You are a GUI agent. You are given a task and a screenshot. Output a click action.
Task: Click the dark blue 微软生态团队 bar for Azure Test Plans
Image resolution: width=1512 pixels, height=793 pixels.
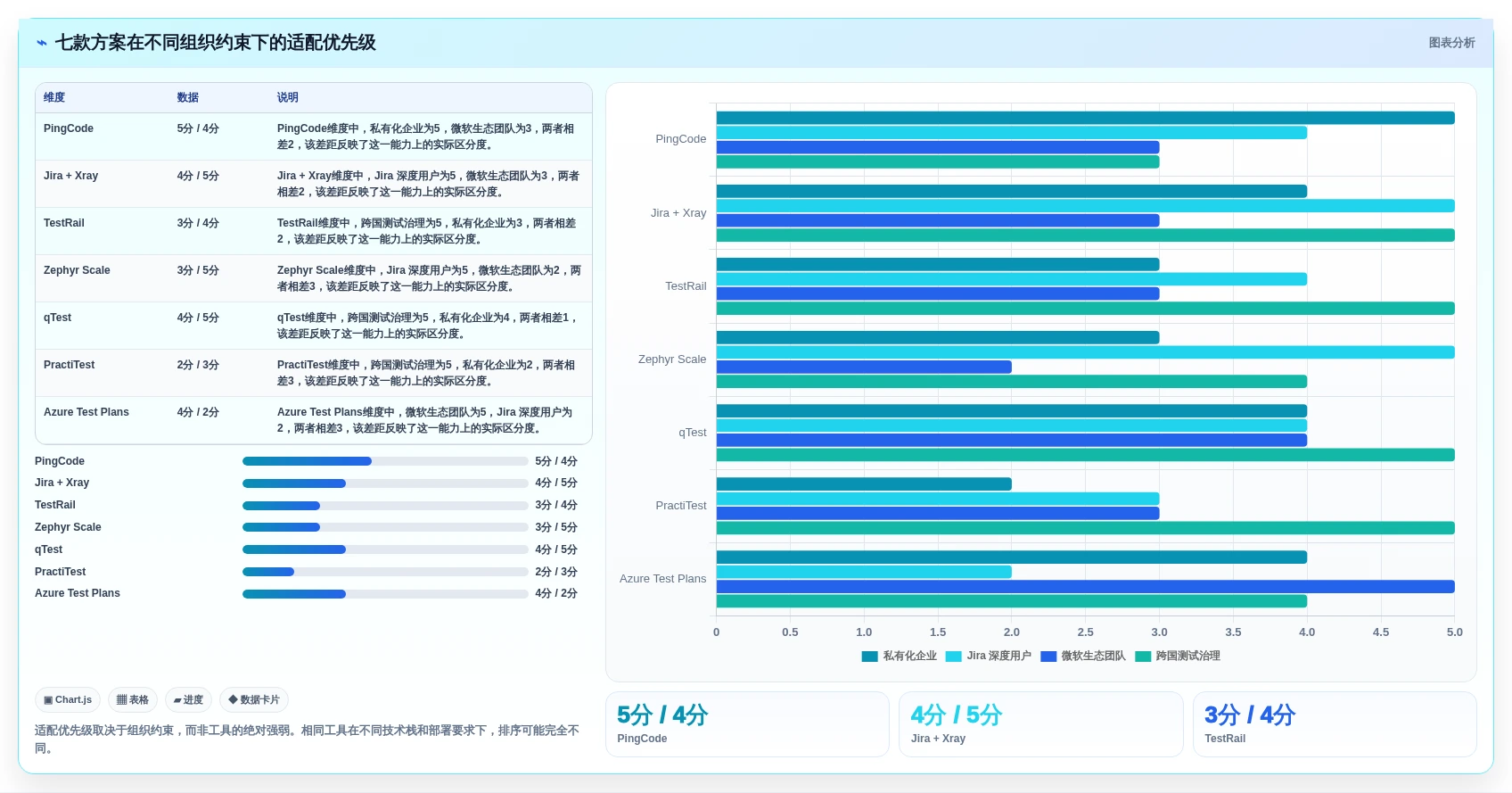1085,587
